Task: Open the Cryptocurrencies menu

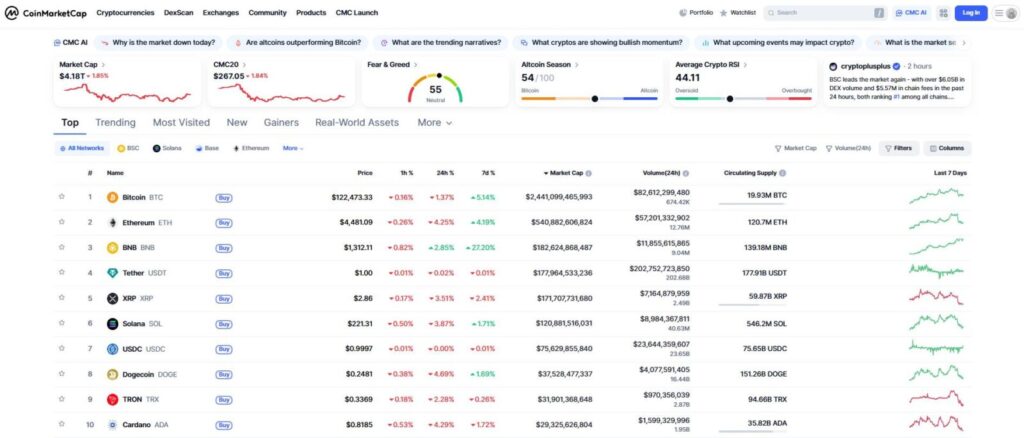Action: tap(125, 12)
